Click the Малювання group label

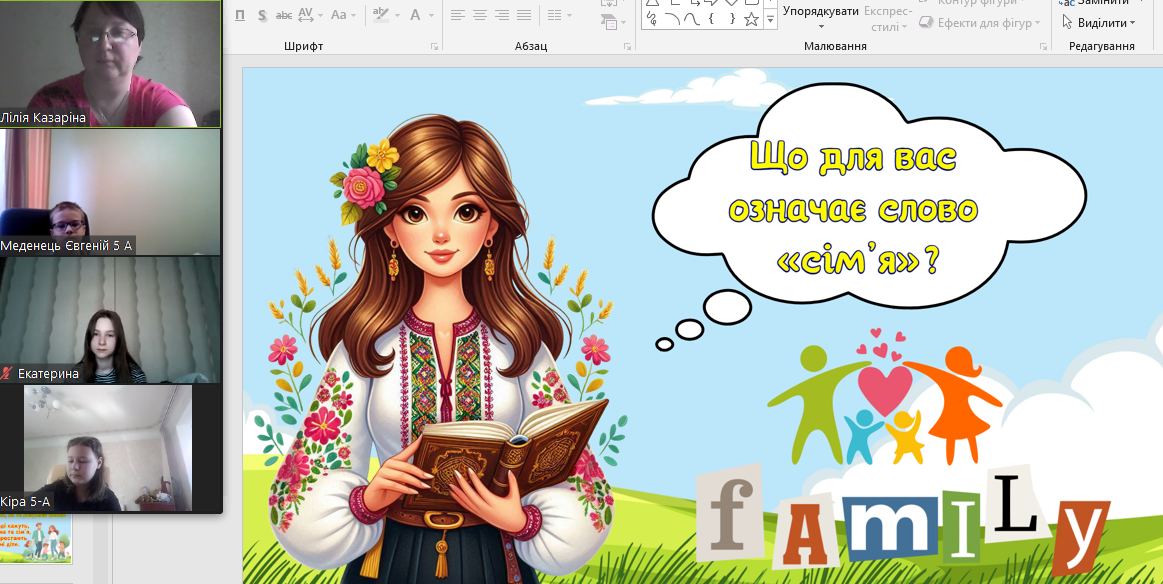coord(835,46)
